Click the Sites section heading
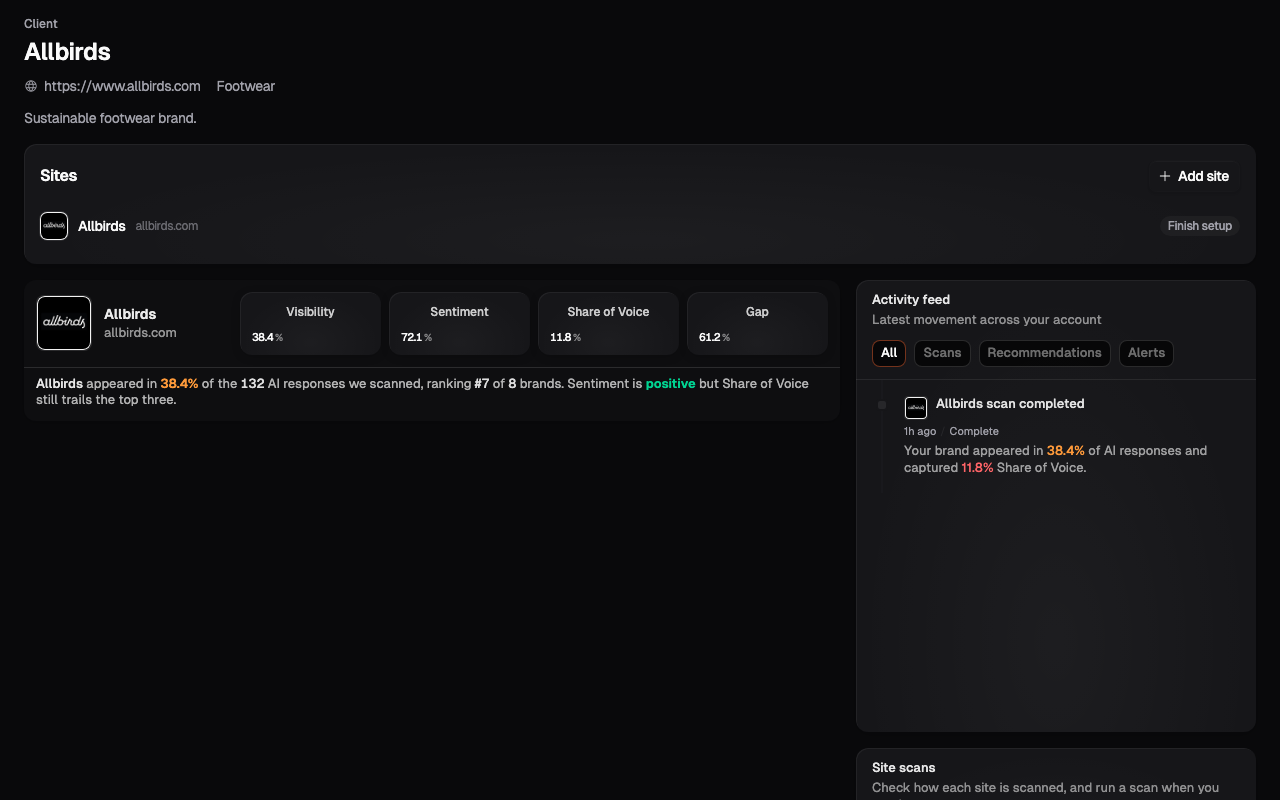Image resolution: width=1280 pixels, height=800 pixels. [x=59, y=176]
